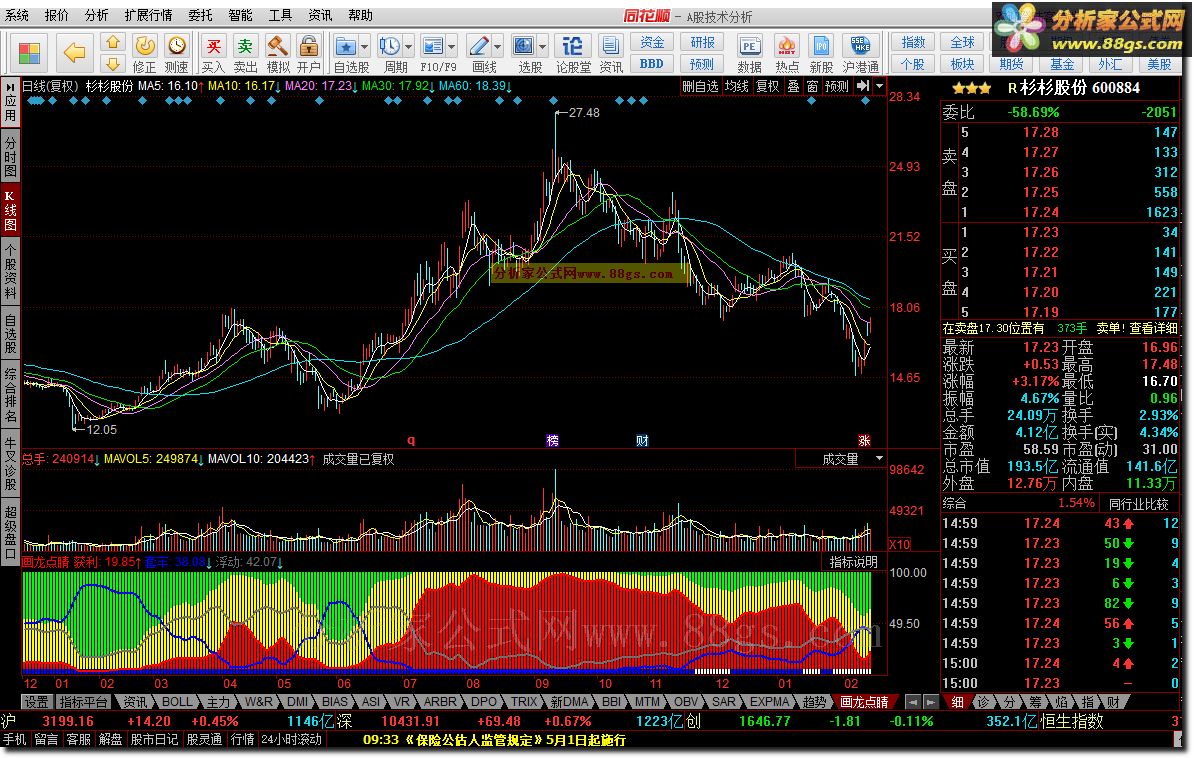Expand the F10/F9 dropdown arrow
Viewport: 1194px width, 758px height.
pos(452,47)
